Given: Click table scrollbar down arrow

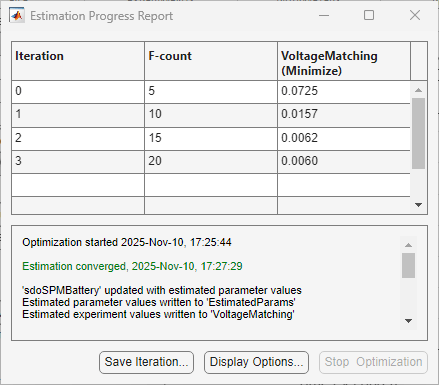Looking at the screenshot, I should point(418,205).
